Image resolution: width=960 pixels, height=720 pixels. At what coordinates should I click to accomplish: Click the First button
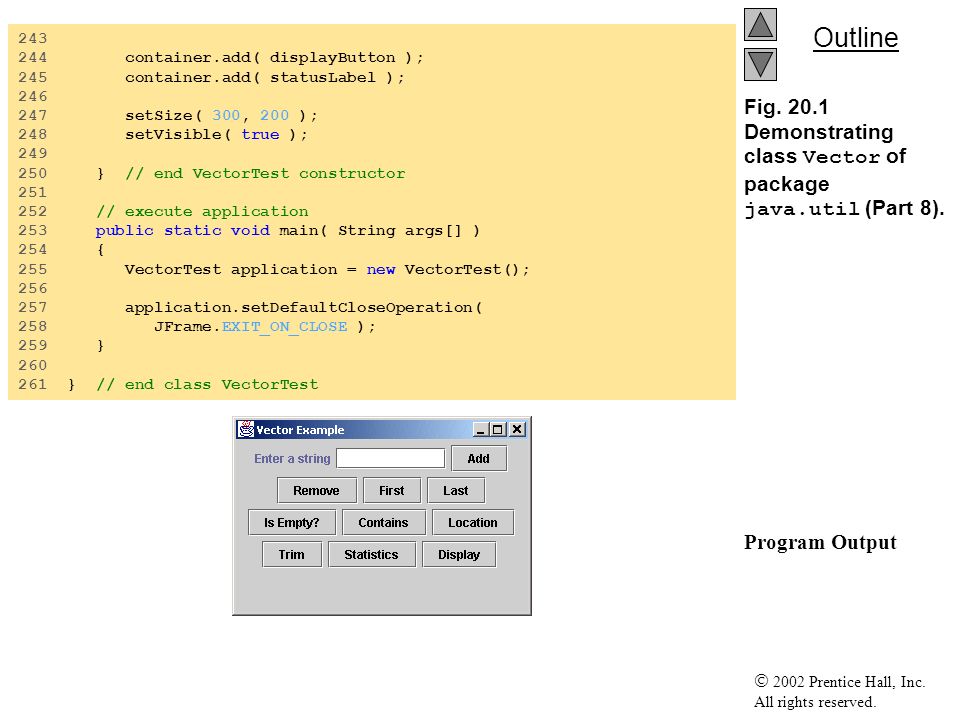pos(392,490)
